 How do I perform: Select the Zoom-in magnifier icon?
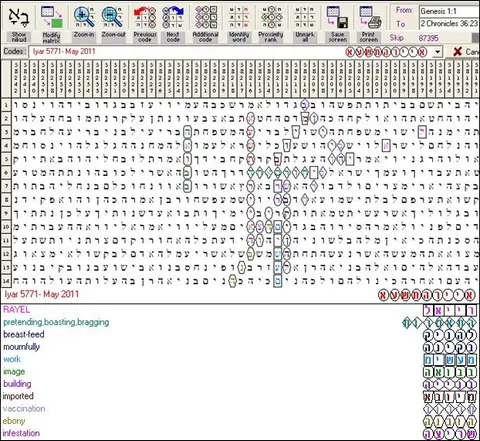[84, 17]
